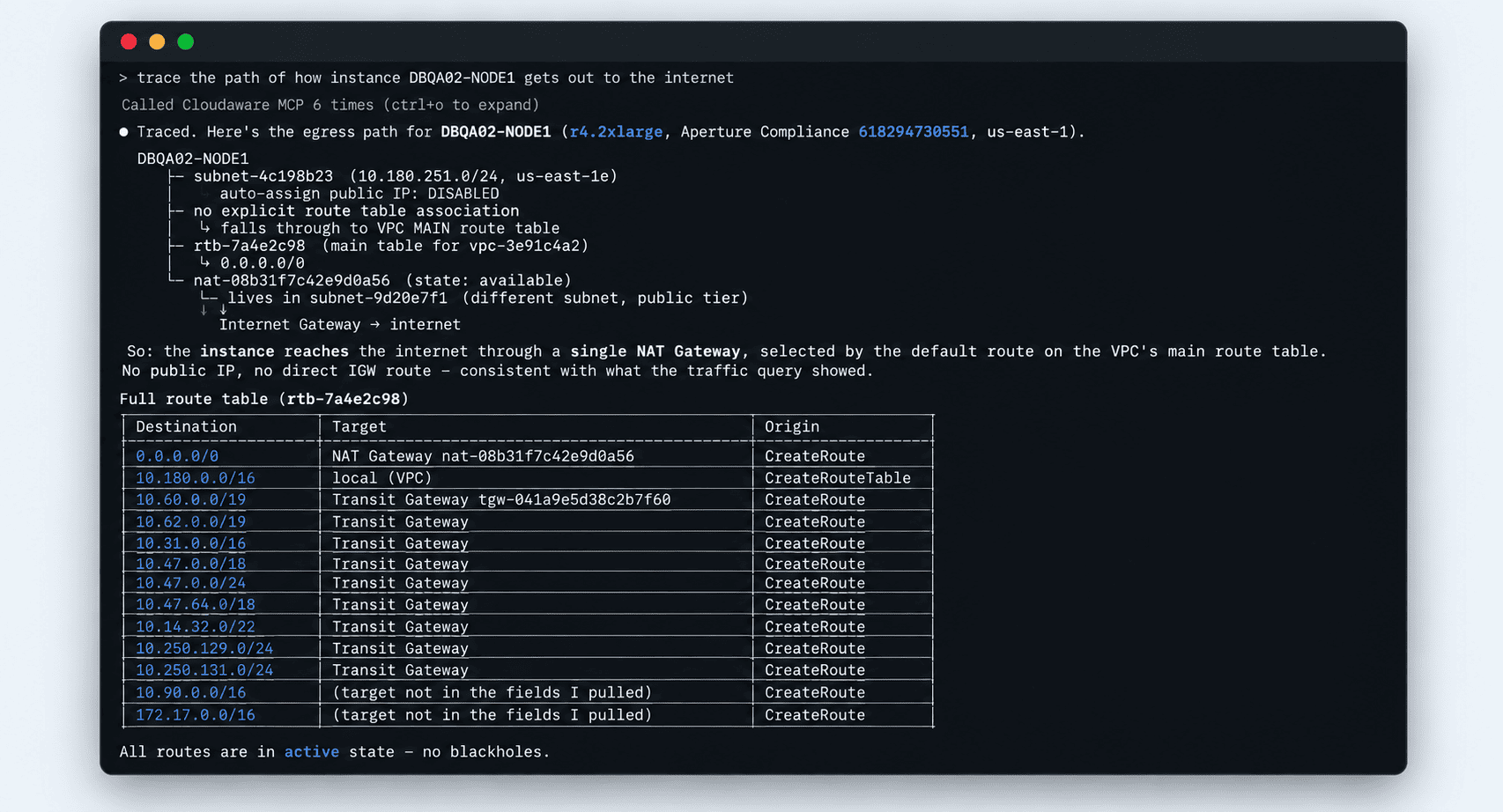Click 'auto-assign public IP: DISABLED' line

tap(359, 193)
